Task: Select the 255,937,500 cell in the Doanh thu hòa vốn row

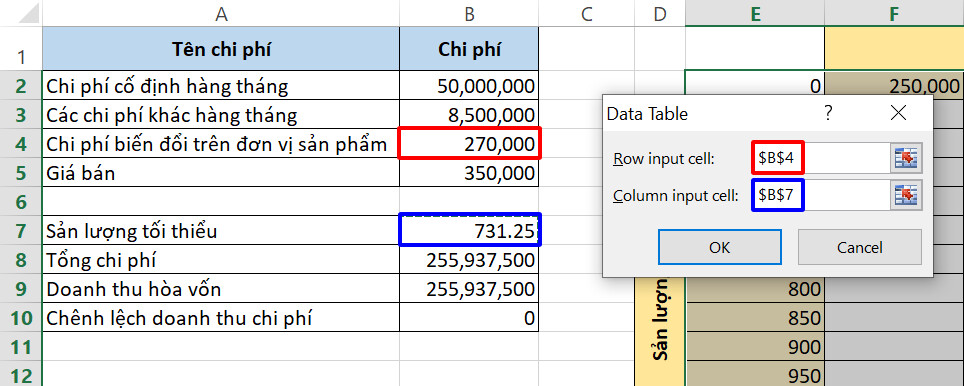Action: tap(469, 288)
